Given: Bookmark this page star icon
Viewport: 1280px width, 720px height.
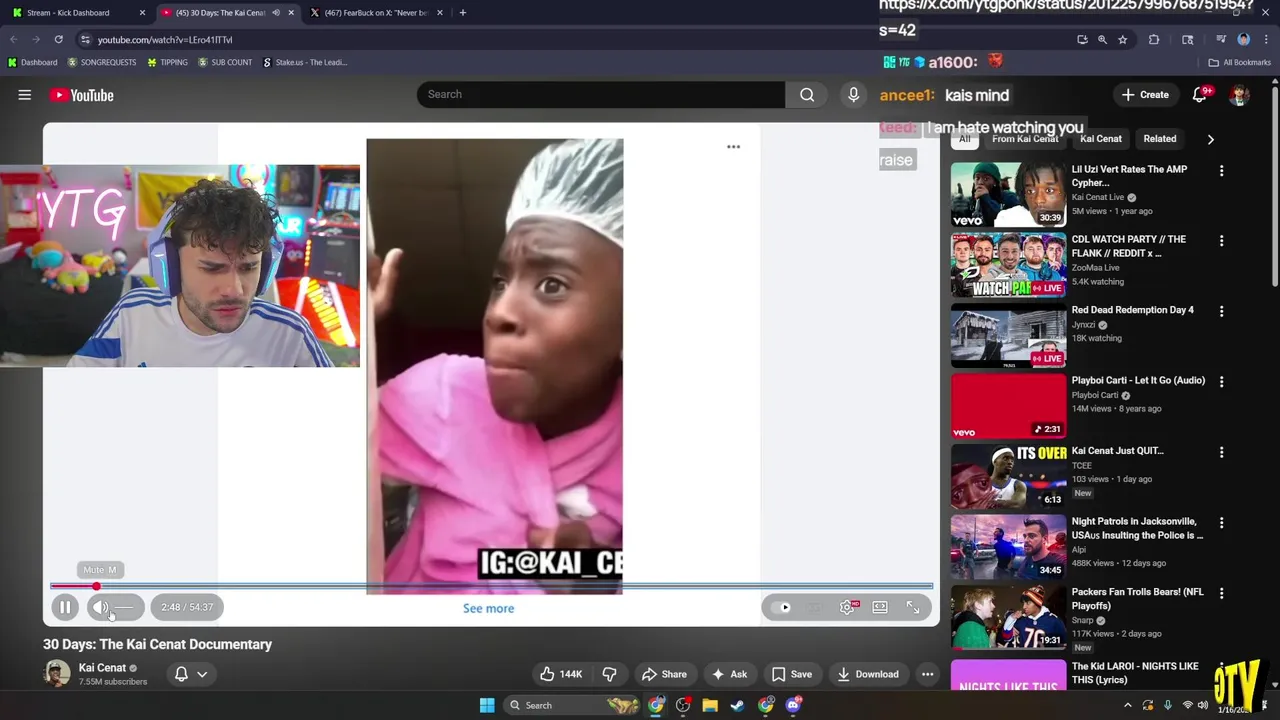Looking at the screenshot, I should coord(1122,39).
